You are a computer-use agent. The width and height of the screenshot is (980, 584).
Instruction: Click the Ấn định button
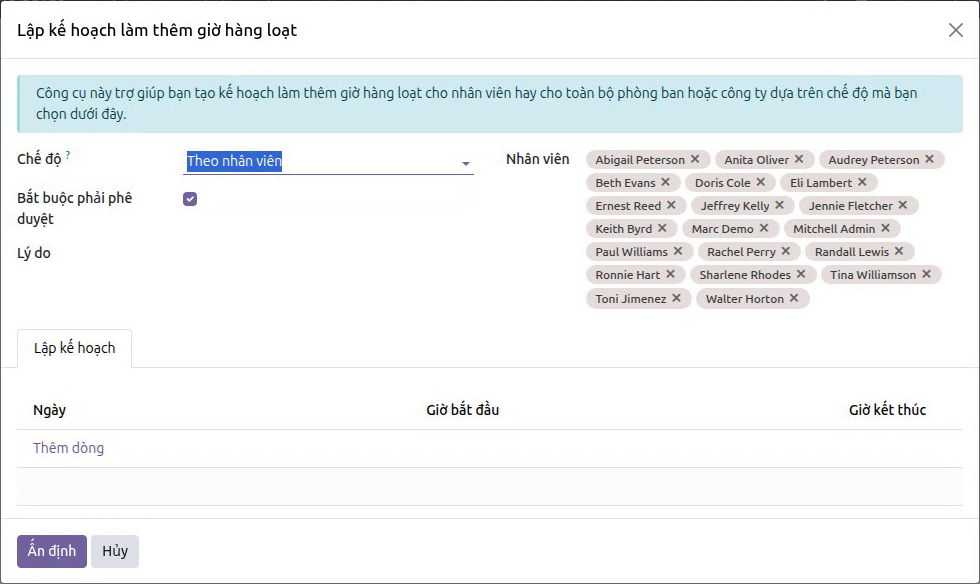pos(52,551)
